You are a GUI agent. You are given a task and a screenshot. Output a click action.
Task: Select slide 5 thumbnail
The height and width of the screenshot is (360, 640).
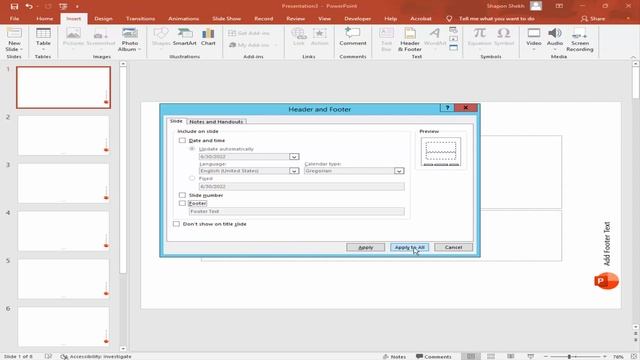coord(64,279)
